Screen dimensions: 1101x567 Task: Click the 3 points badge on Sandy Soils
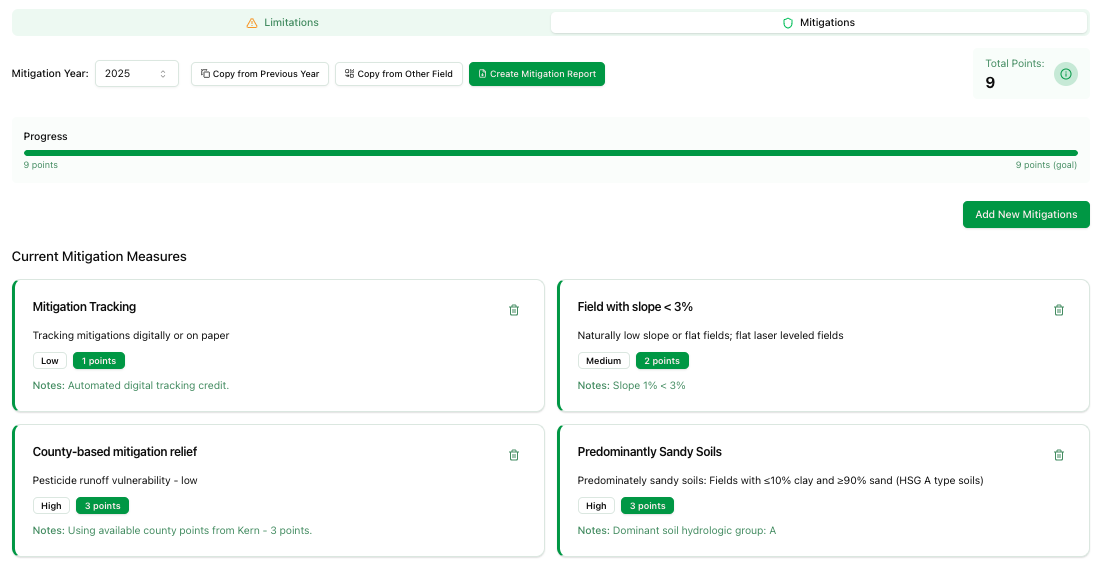coord(647,506)
